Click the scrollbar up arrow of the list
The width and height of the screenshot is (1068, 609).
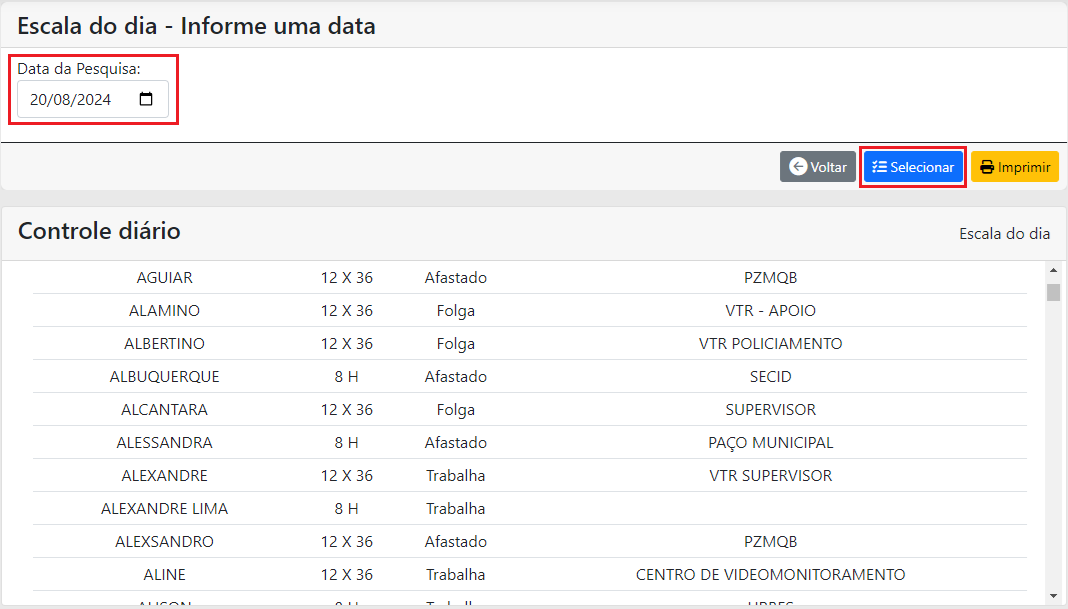1053,270
